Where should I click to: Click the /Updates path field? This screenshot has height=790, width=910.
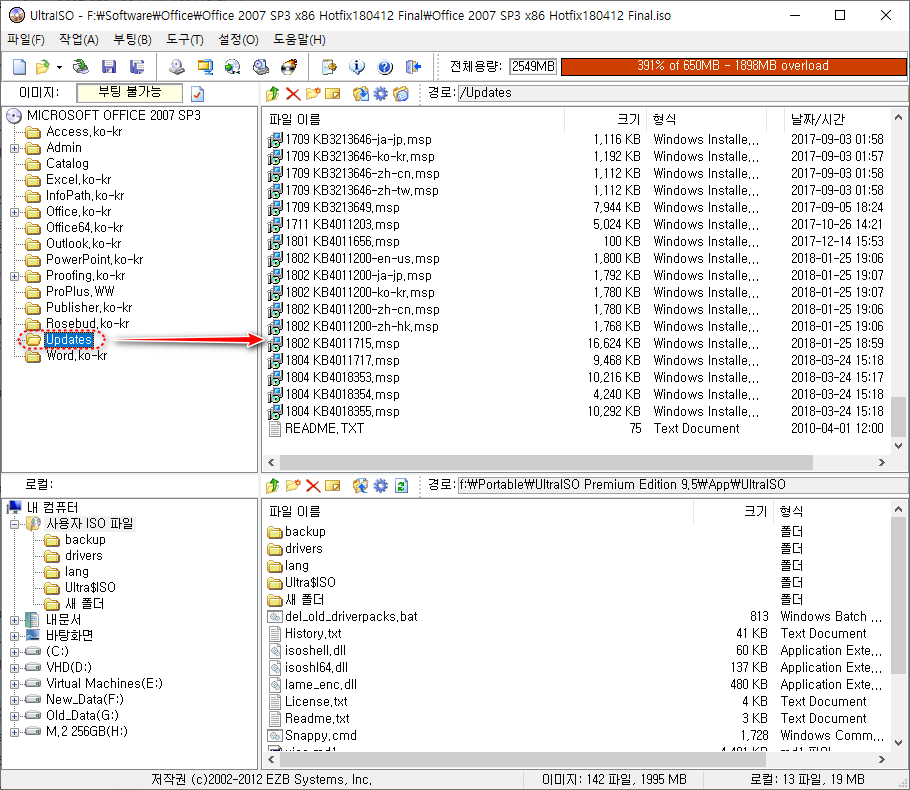[682, 93]
